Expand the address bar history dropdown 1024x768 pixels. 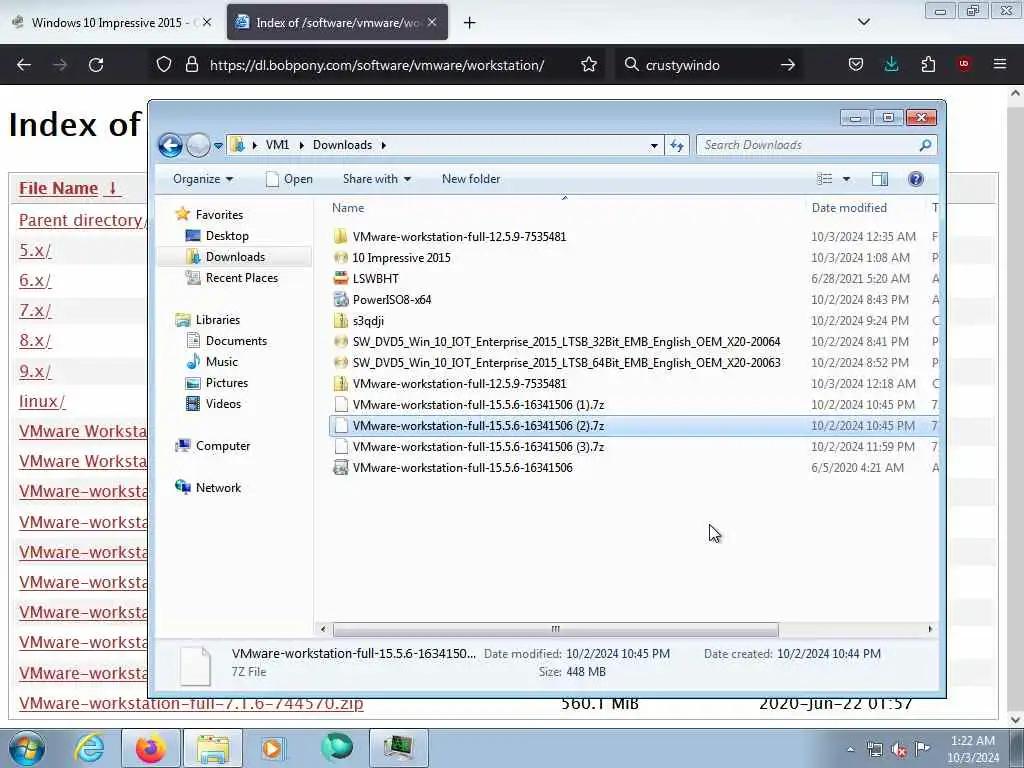(654, 146)
